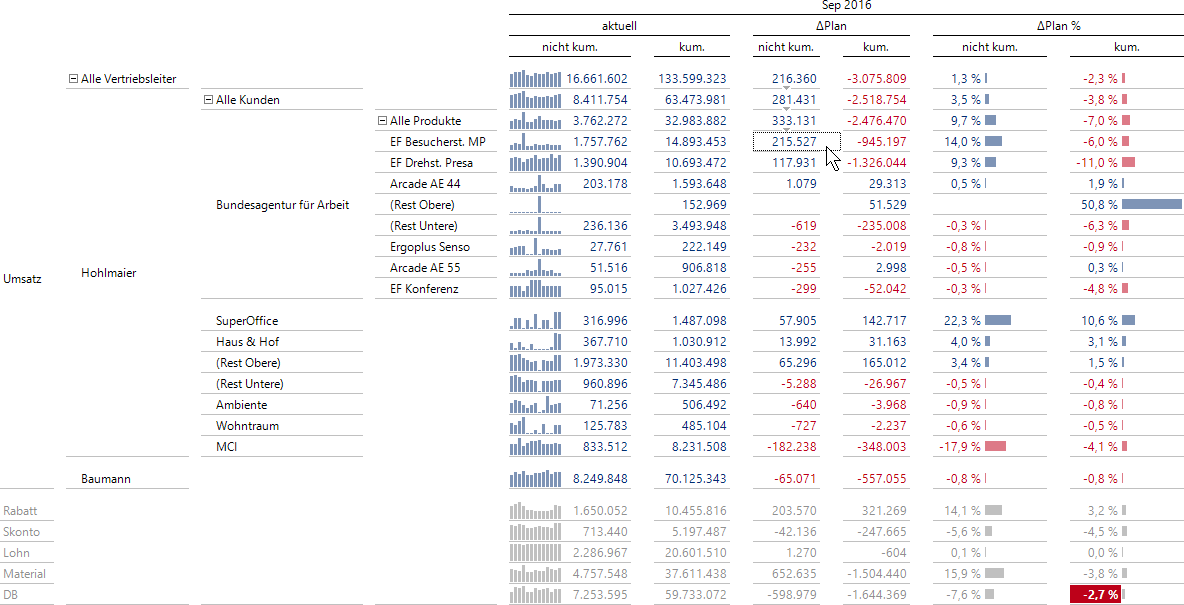Select the Umsatz row label
Image resolution: width=1184 pixels, height=605 pixels.
[x=22, y=279]
